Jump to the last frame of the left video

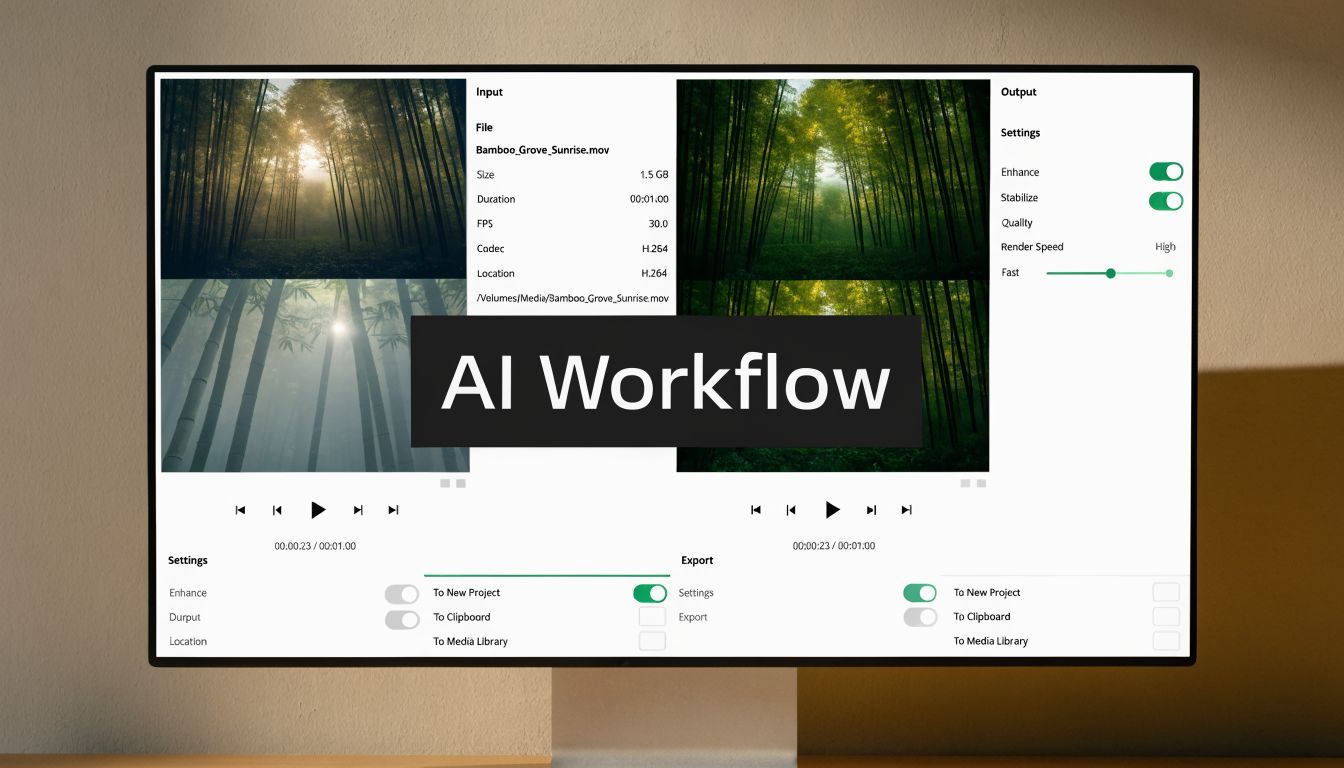pyautogui.click(x=392, y=509)
